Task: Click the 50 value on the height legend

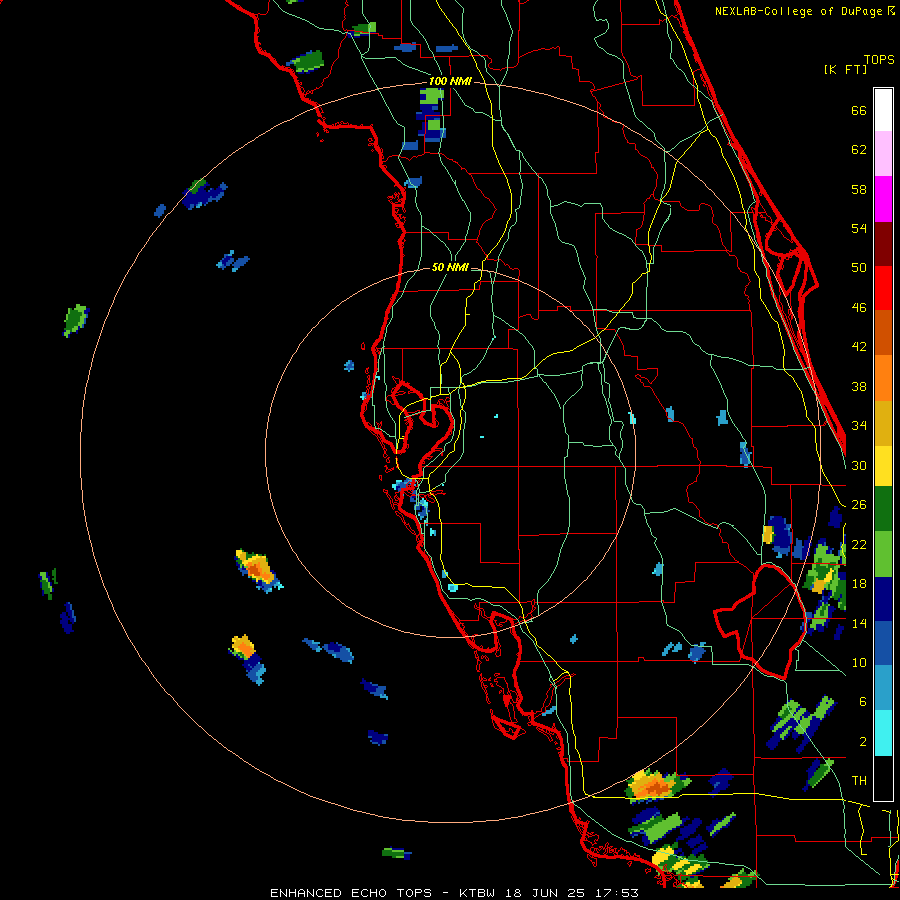Action: pyautogui.click(x=859, y=268)
